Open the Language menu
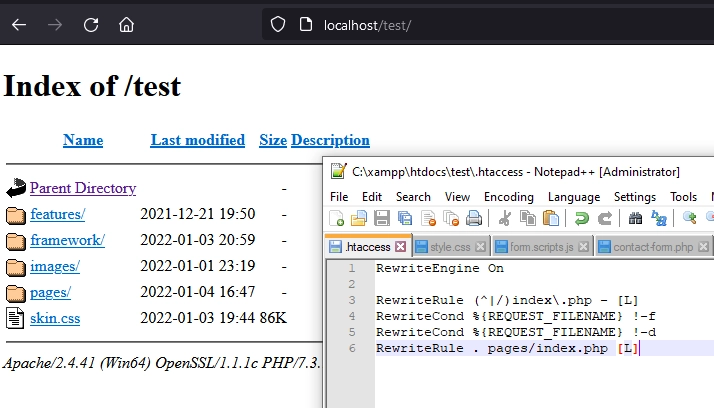This screenshot has height=408, width=714. coord(574,197)
